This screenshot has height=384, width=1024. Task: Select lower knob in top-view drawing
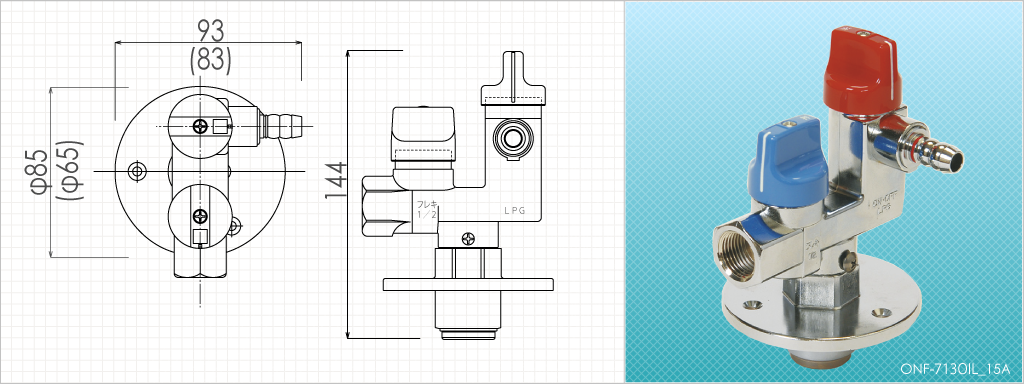pos(199,216)
